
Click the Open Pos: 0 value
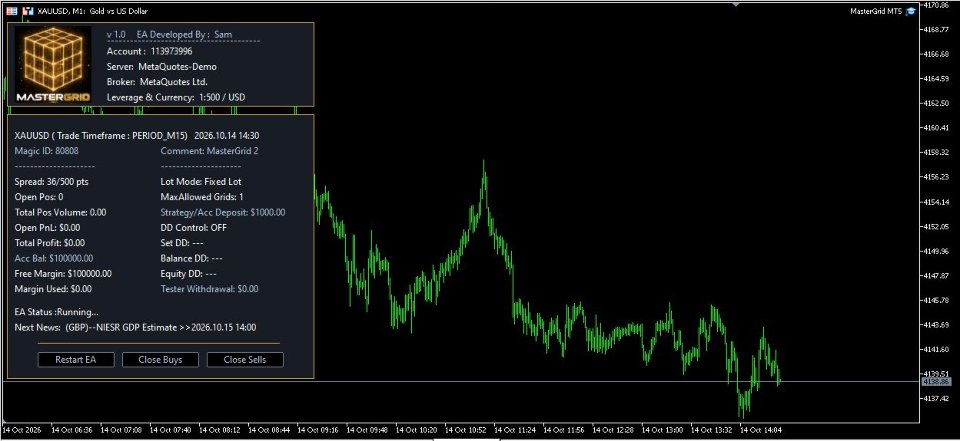point(39,197)
